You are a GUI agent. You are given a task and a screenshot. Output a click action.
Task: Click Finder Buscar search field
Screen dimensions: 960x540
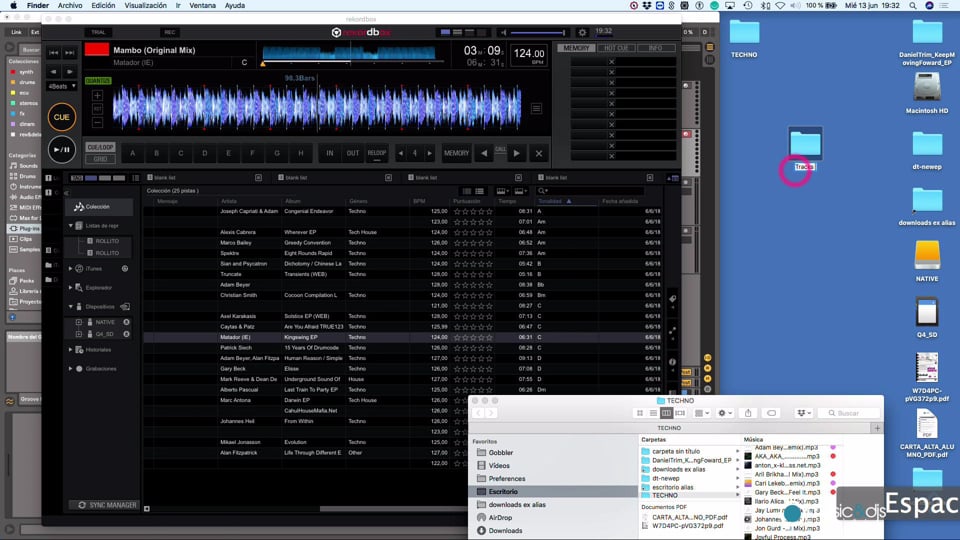click(851, 413)
